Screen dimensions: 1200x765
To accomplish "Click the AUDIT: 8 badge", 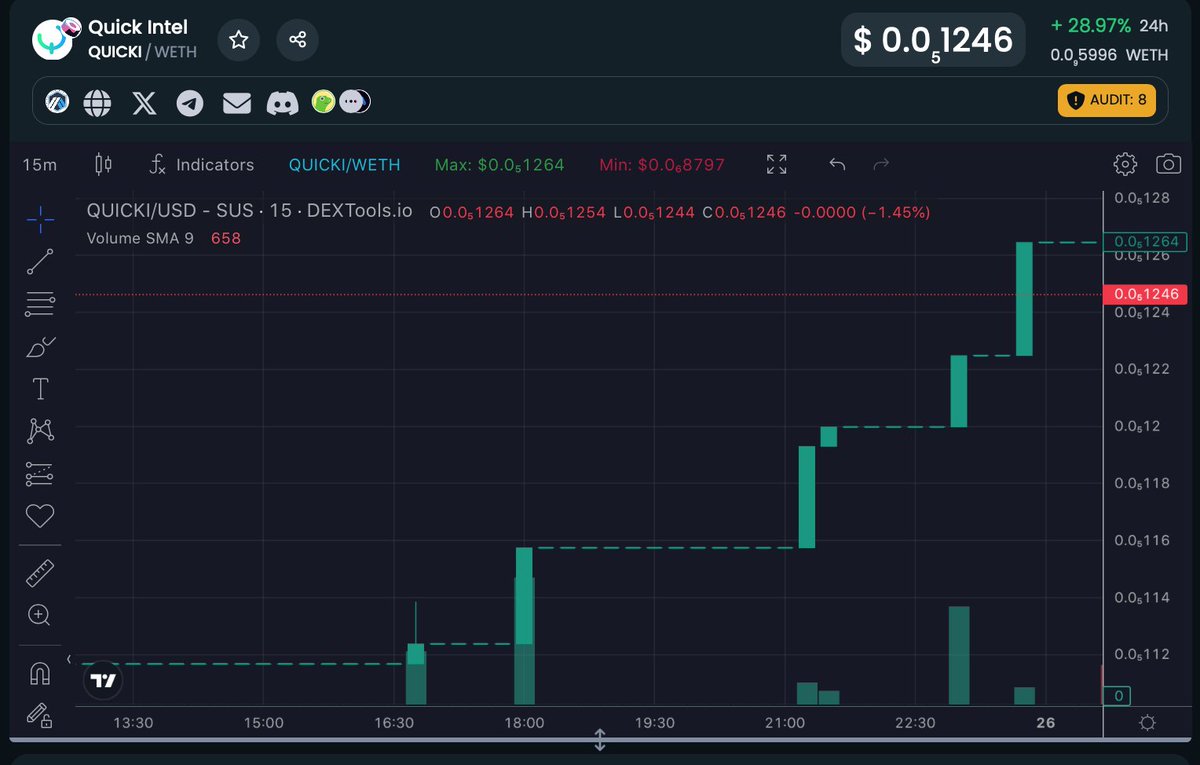I will [x=1107, y=100].
